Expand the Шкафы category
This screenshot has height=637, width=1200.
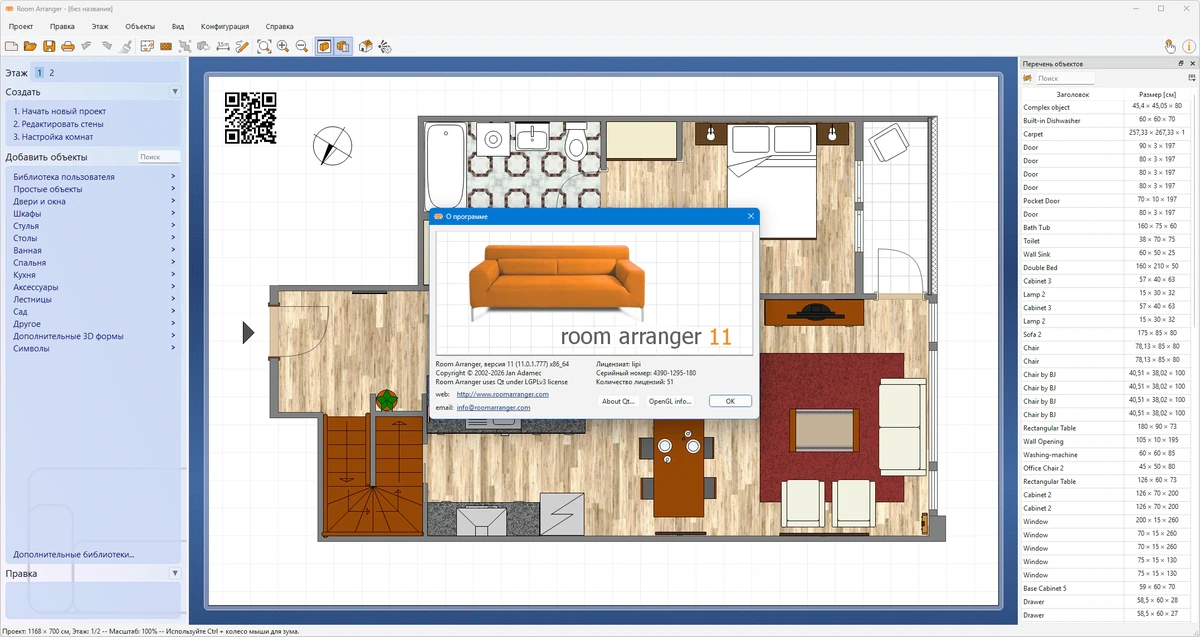tap(94, 213)
